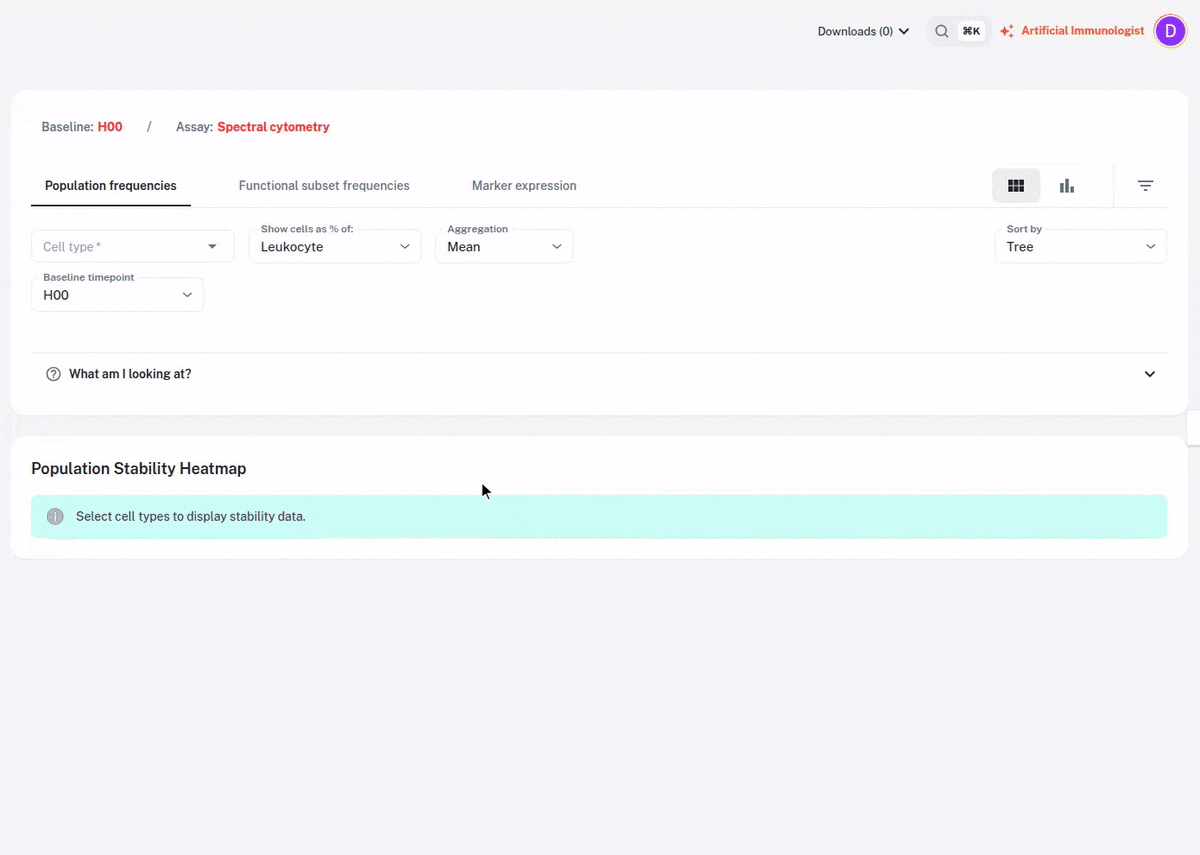Click the red H00 baseline link
The height and width of the screenshot is (855, 1200).
[x=110, y=127]
